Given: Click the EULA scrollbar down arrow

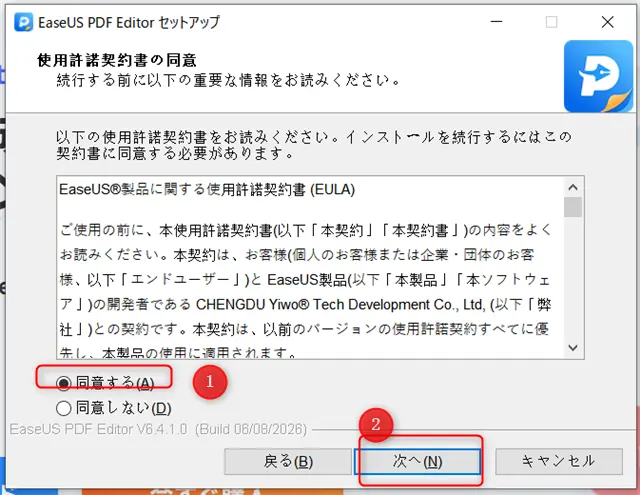Looking at the screenshot, I should (573, 348).
